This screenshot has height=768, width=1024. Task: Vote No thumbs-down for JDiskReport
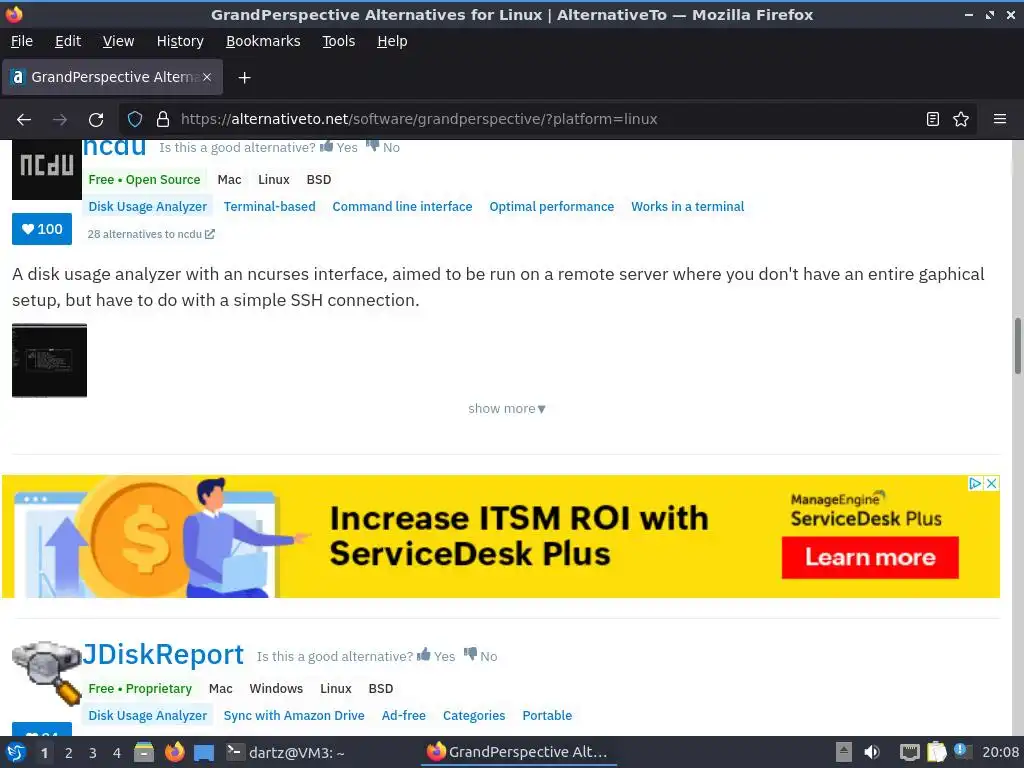480,656
